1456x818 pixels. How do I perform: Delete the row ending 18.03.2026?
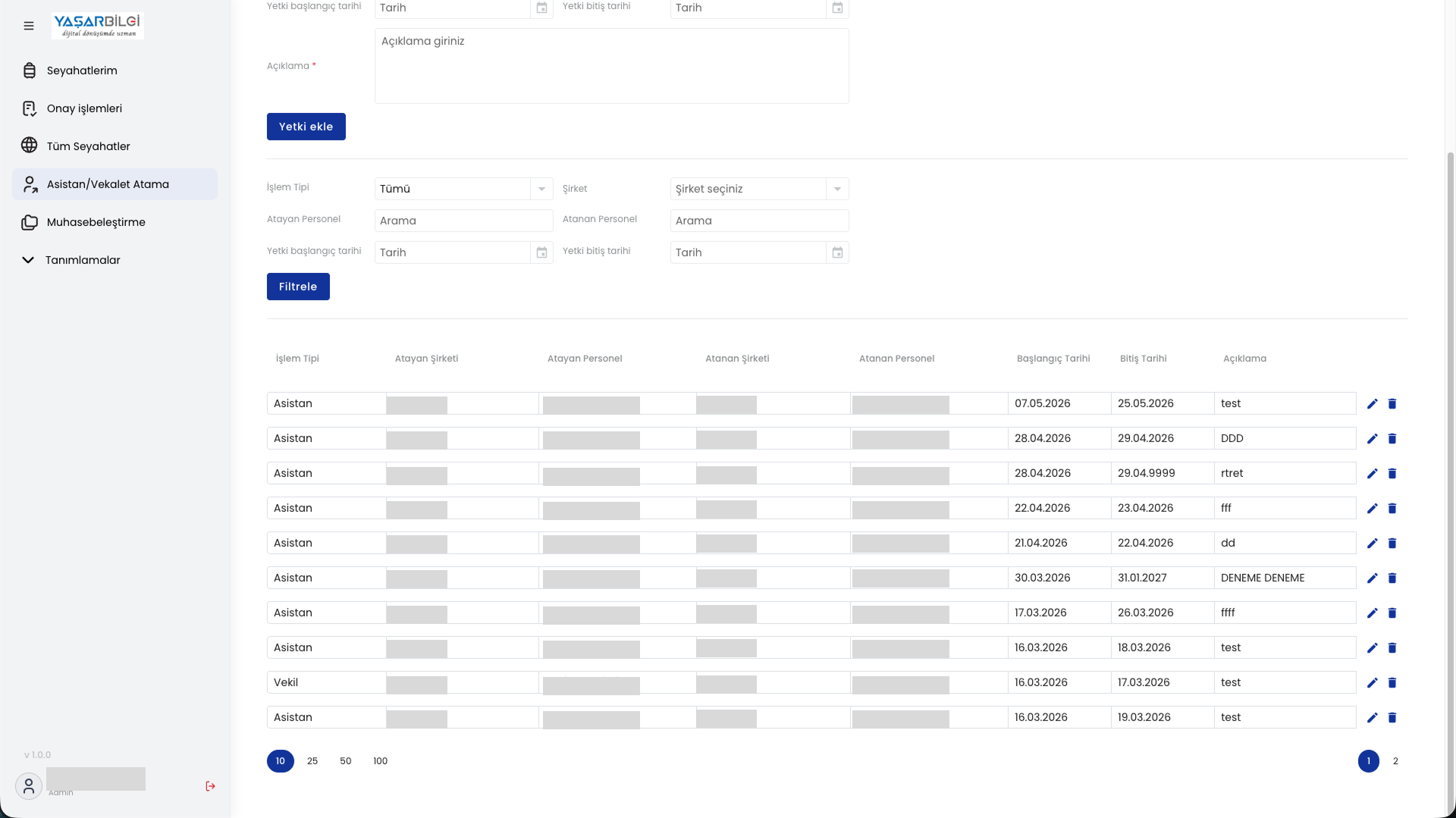[x=1392, y=648]
